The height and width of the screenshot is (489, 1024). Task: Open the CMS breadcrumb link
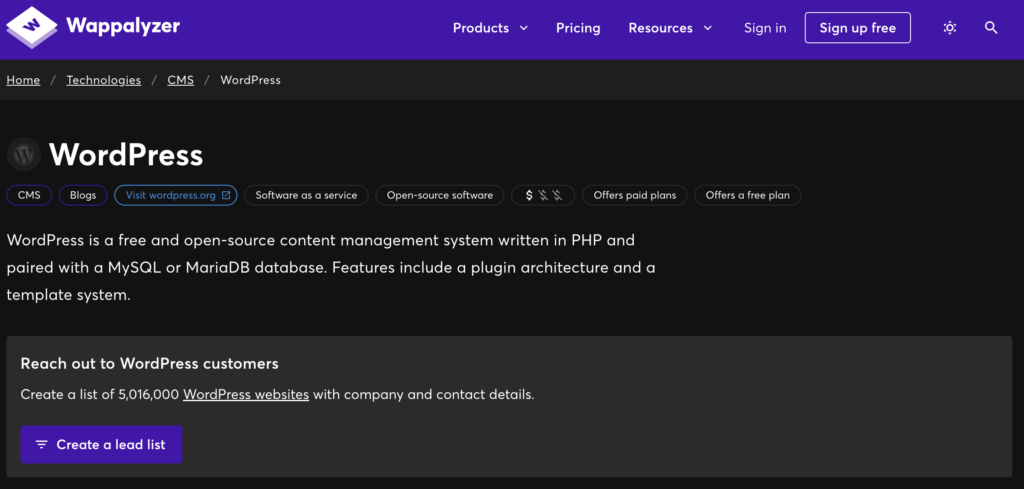tap(181, 80)
